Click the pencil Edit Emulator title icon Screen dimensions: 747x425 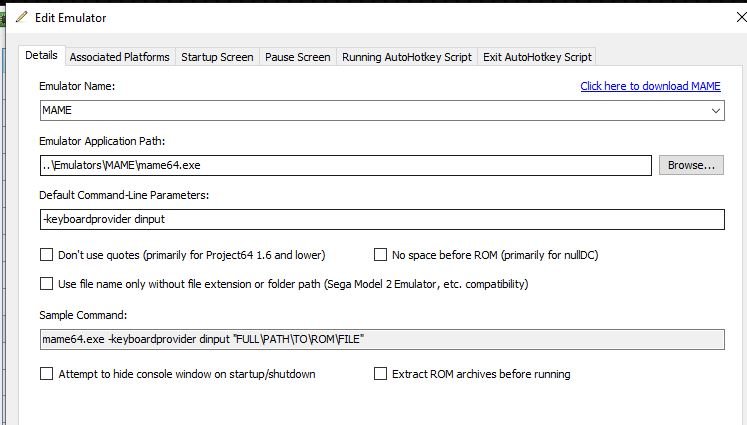coord(21,17)
